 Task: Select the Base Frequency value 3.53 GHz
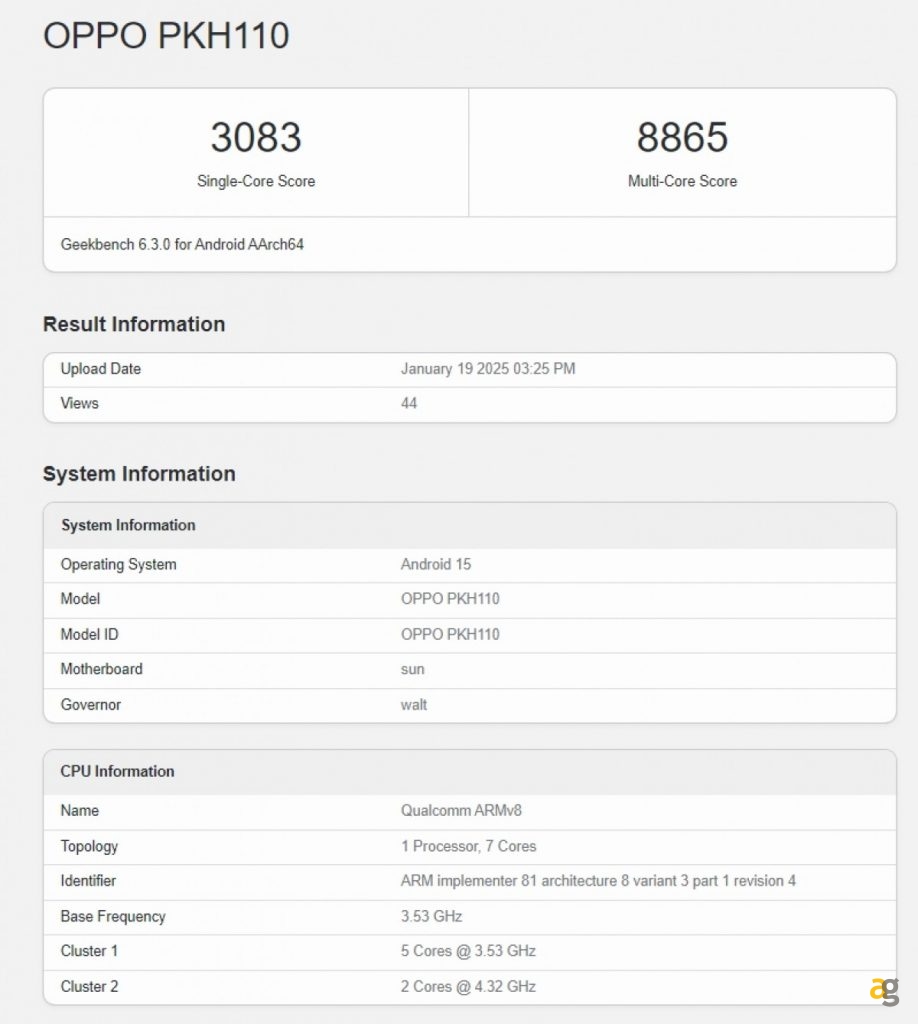point(432,916)
